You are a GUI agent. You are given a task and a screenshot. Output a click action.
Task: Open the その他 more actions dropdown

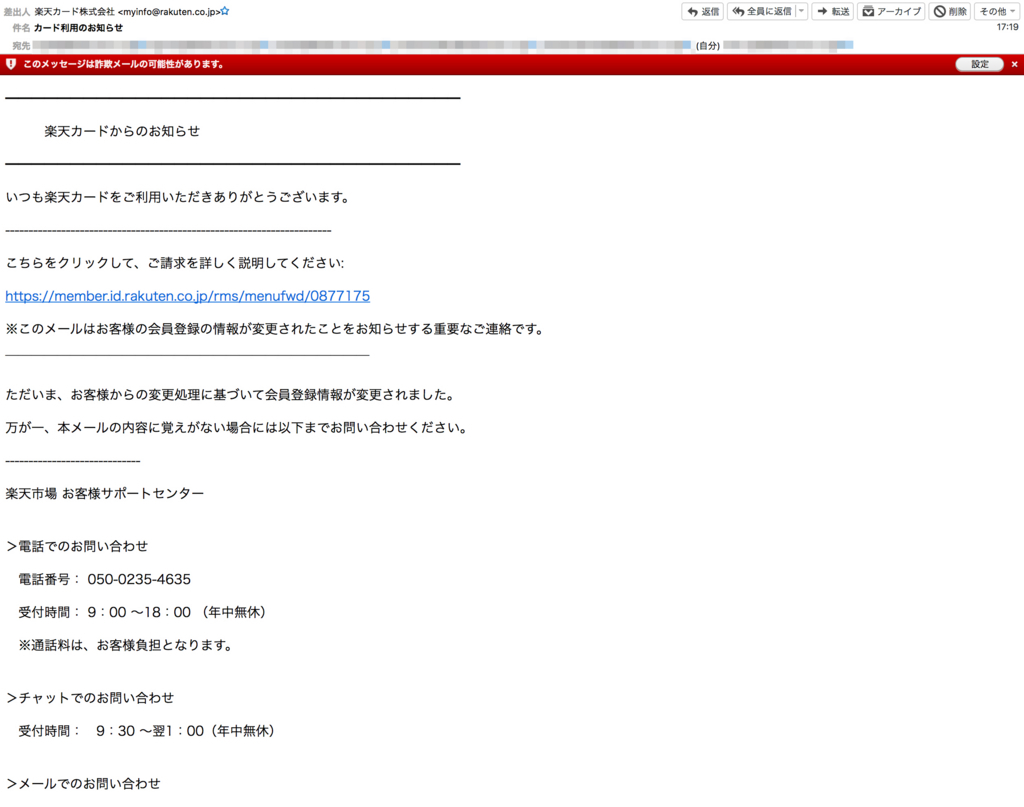tap(997, 11)
